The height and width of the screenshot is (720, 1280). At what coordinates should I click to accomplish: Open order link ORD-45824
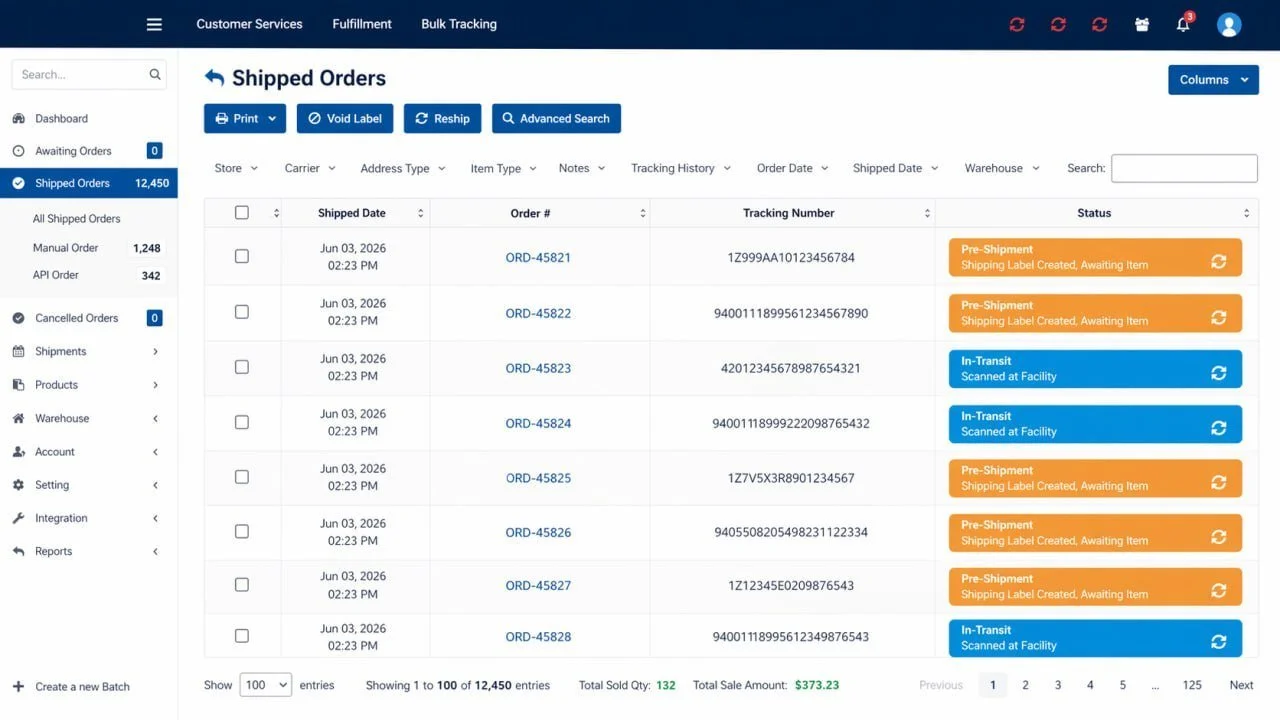point(538,423)
